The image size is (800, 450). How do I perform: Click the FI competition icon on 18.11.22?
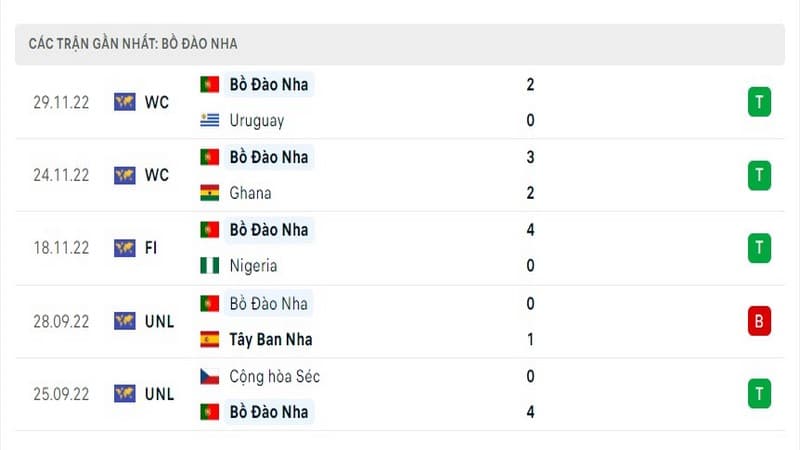click(x=124, y=248)
